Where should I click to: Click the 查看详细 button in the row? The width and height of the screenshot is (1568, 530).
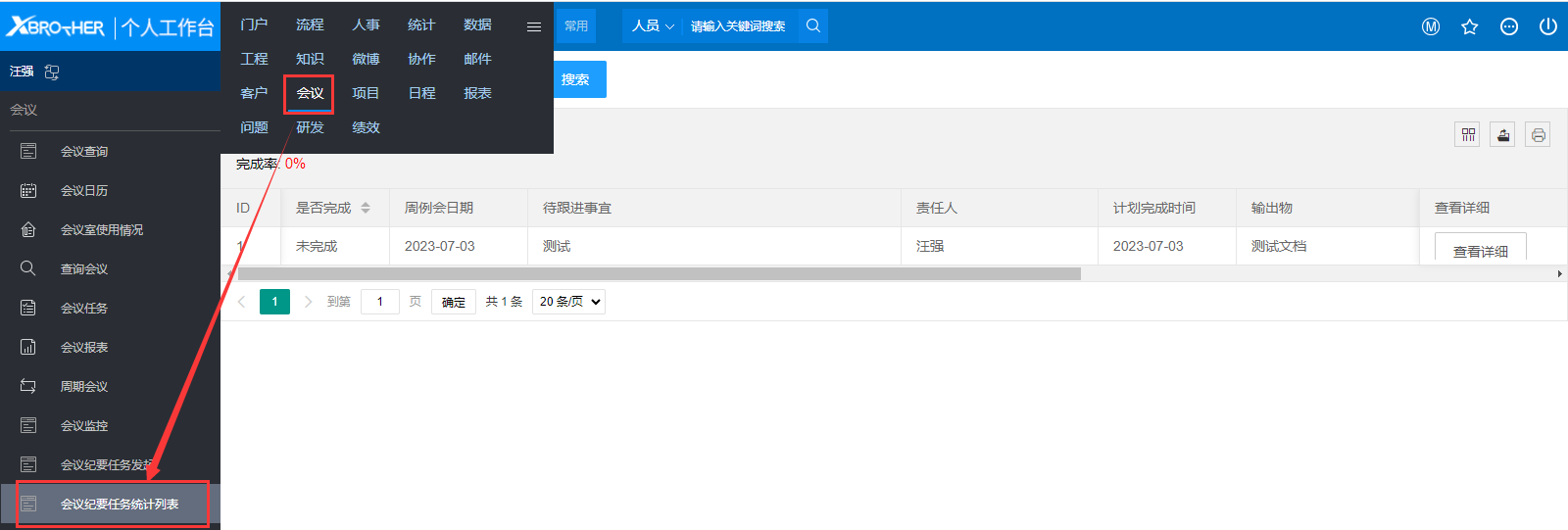point(1480,251)
